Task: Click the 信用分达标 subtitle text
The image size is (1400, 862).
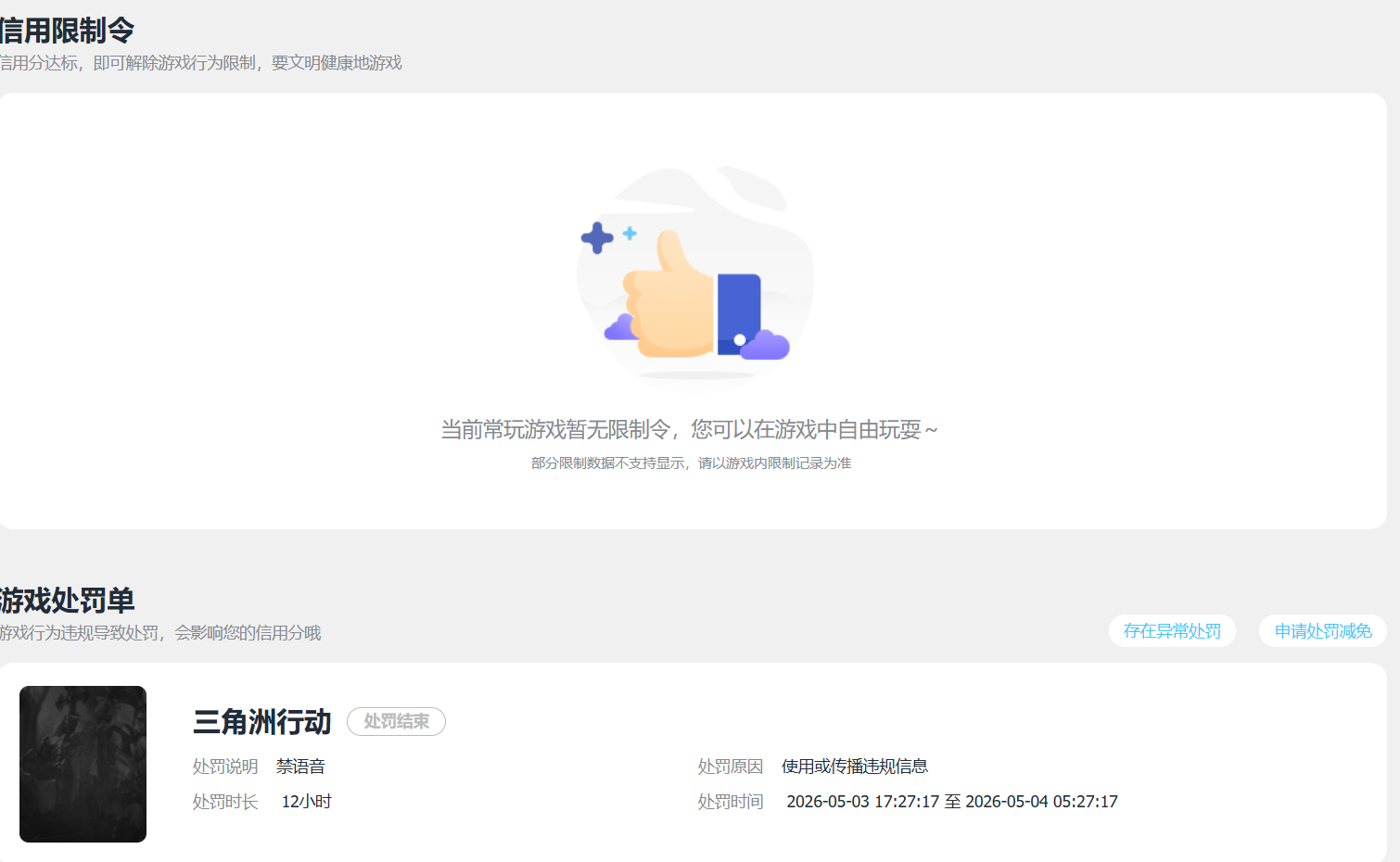Action: [200, 63]
